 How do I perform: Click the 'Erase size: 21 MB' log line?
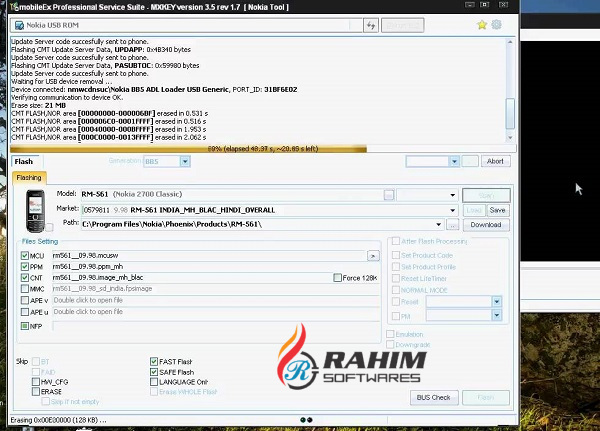[38, 105]
